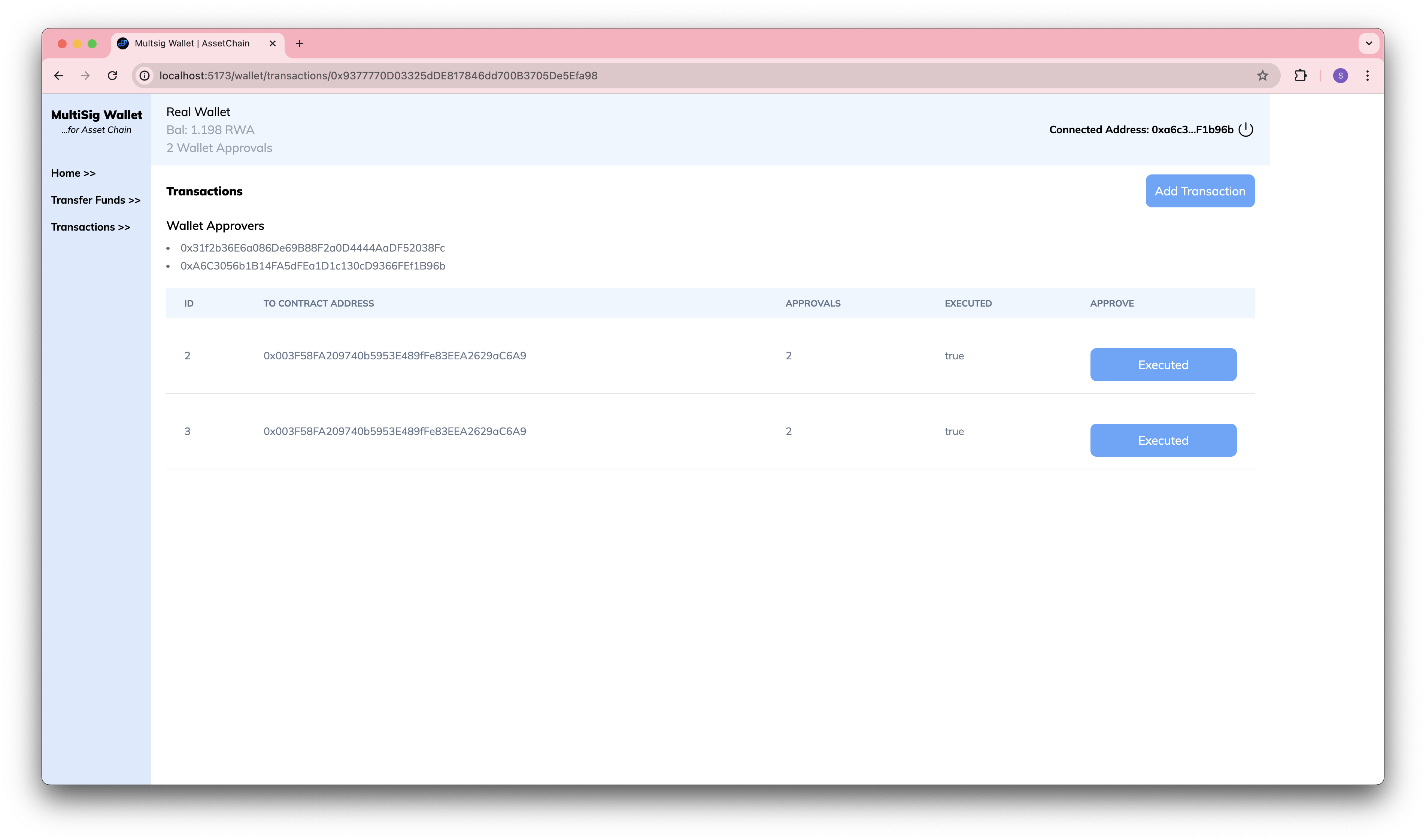Click Executed button for transaction 2
This screenshot has width=1426, height=840.
1163,365
